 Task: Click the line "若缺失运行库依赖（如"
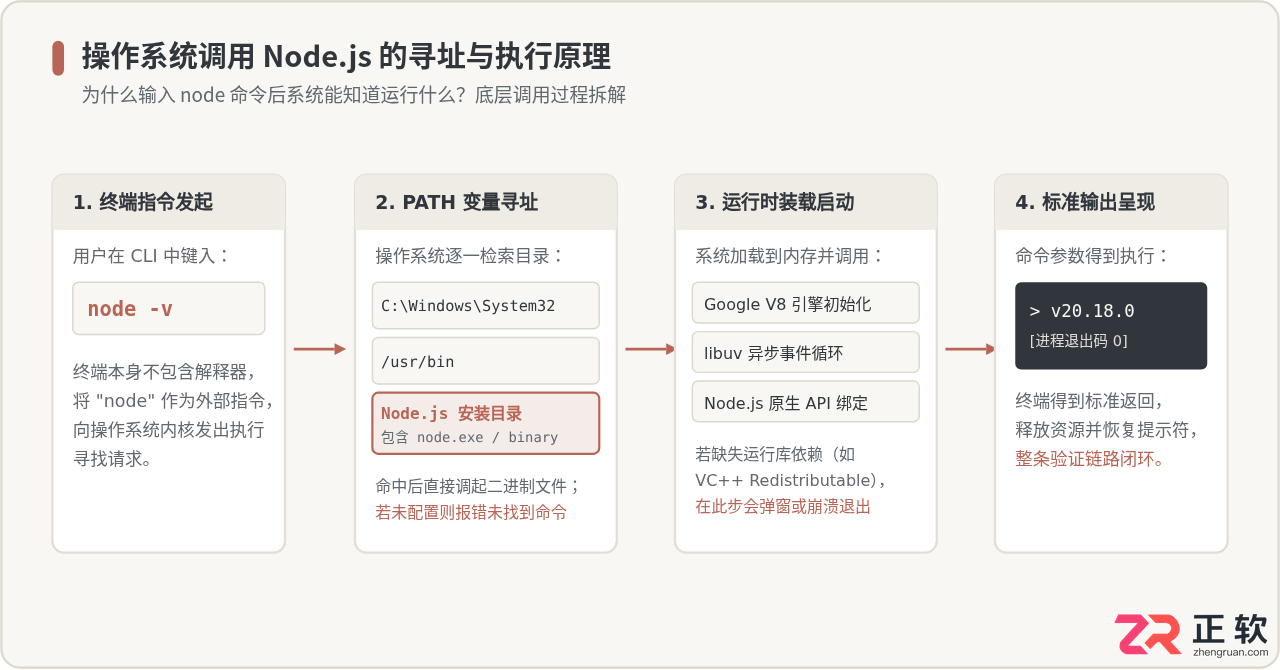775,454
